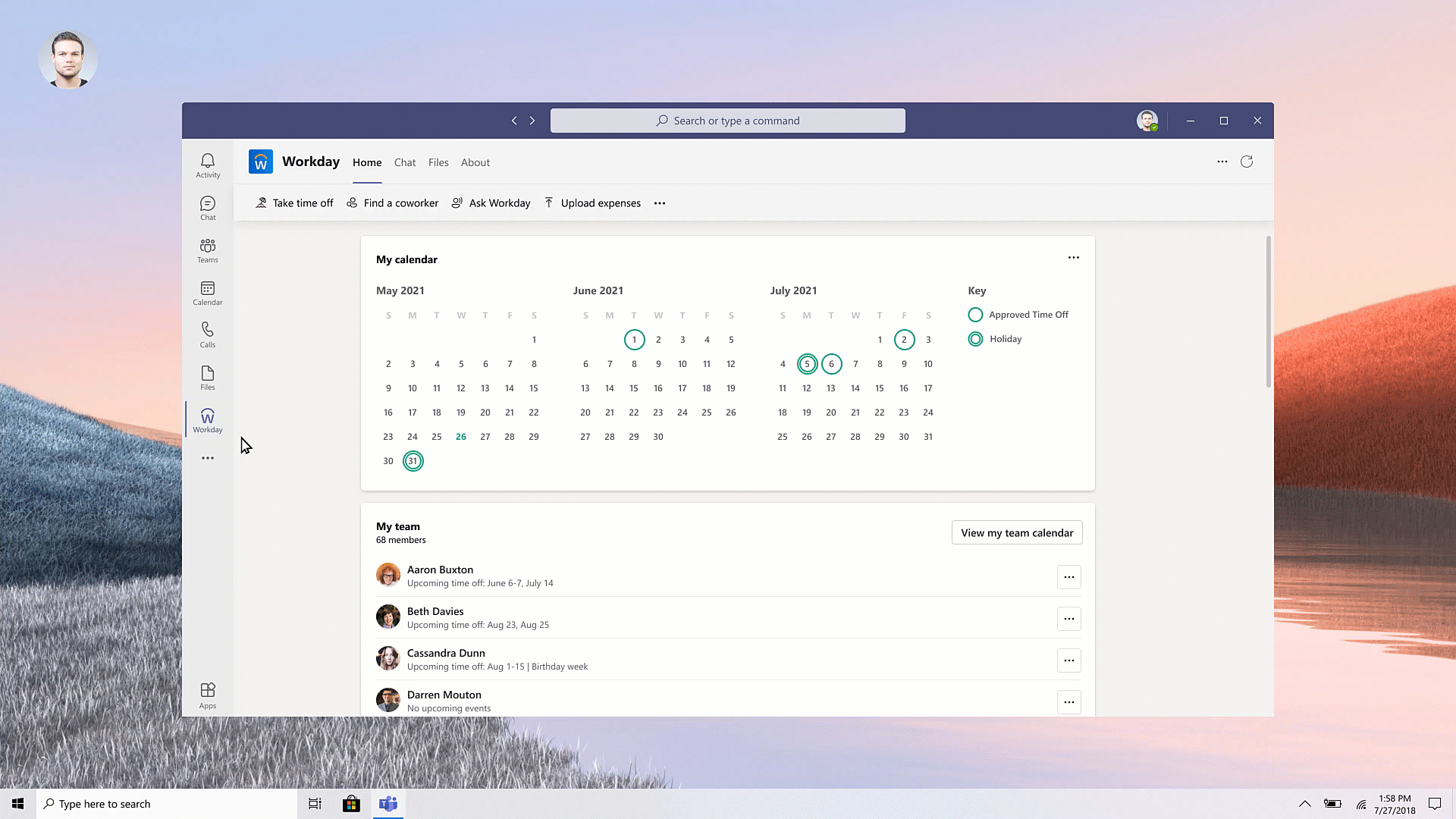Expand more apps ellipsis in left sidebar
This screenshot has height=819, width=1456.
208,458
